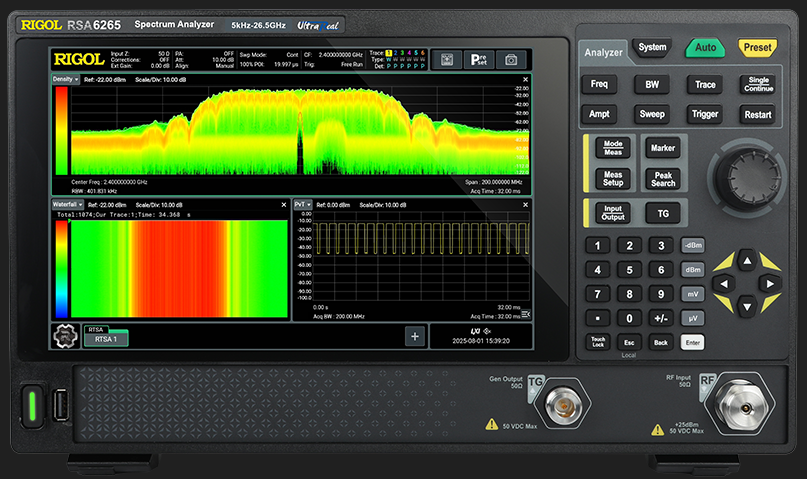Push the left arrow key

click(x=724, y=283)
